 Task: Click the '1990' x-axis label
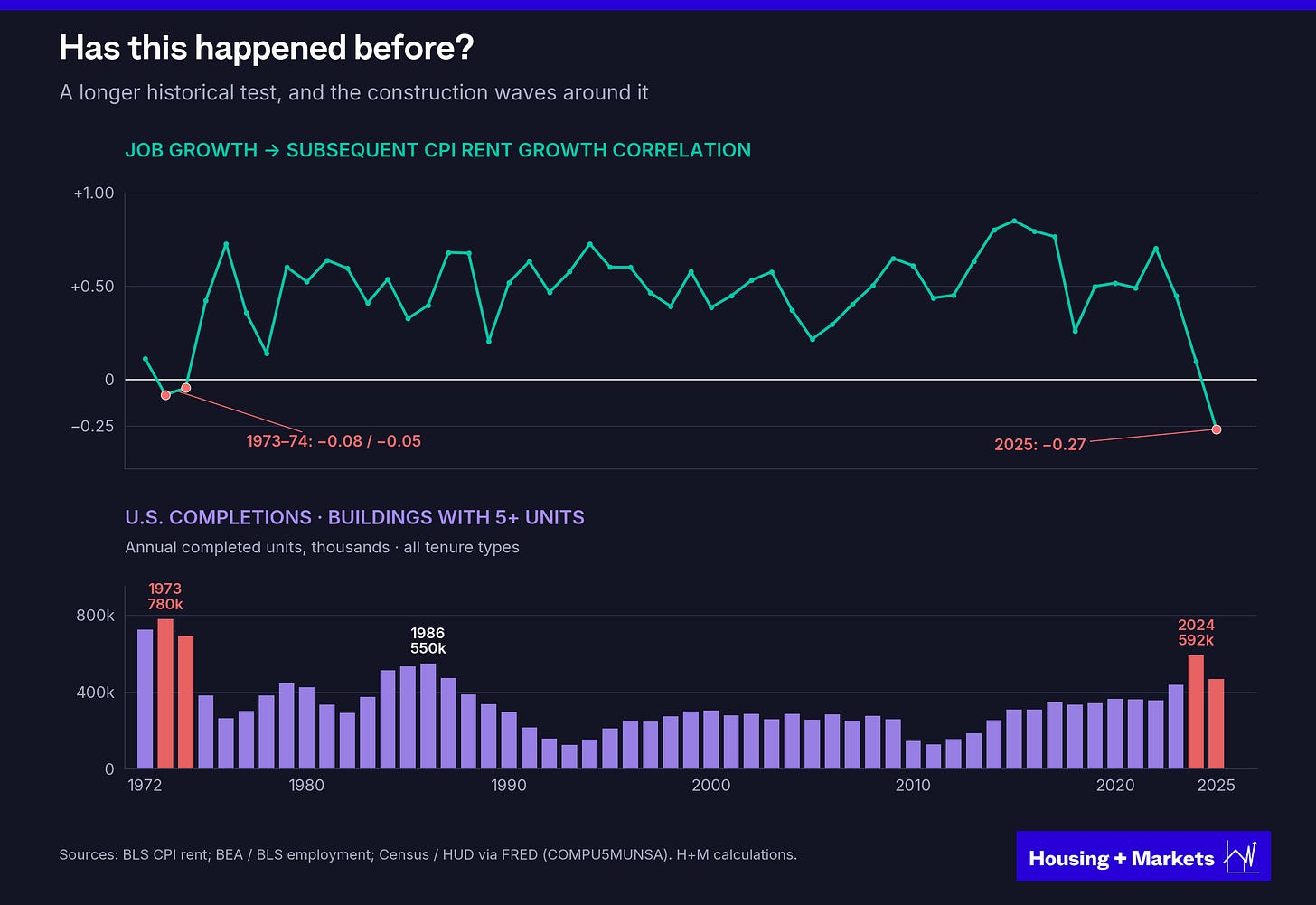point(509,786)
